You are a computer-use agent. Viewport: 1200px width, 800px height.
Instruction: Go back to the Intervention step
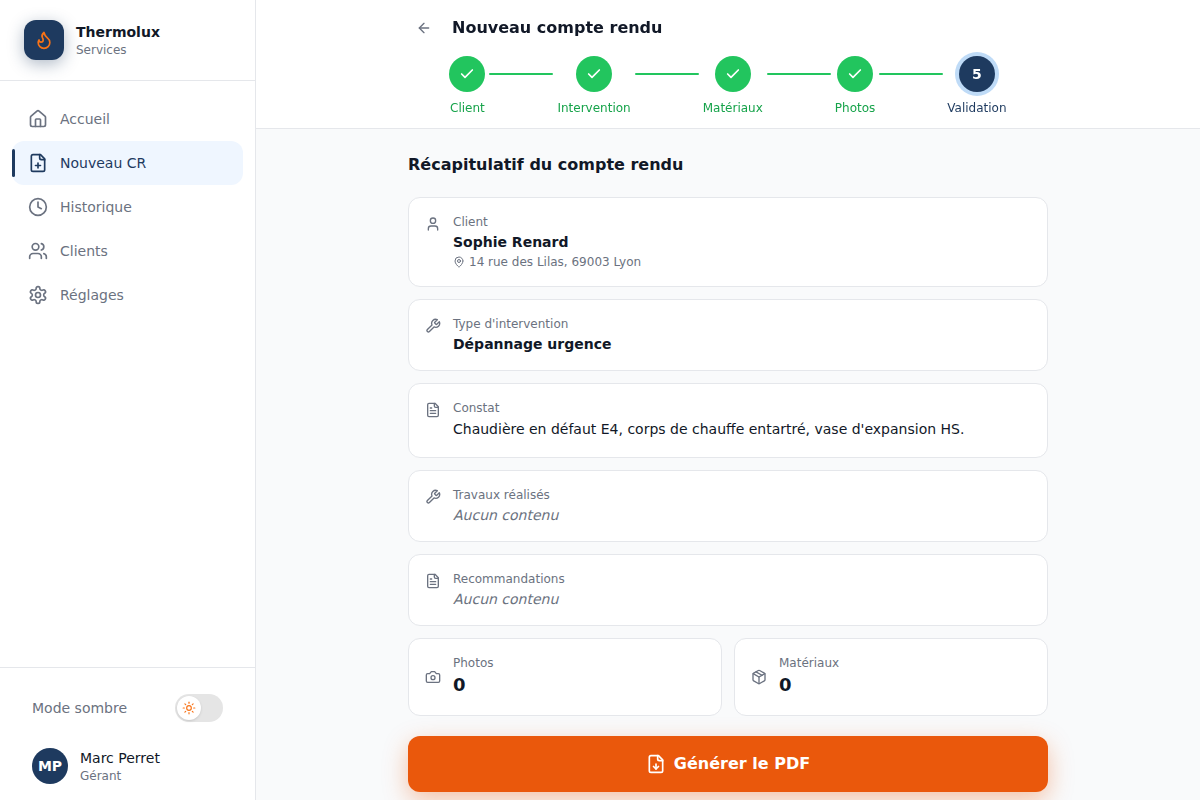[x=594, y=74]
